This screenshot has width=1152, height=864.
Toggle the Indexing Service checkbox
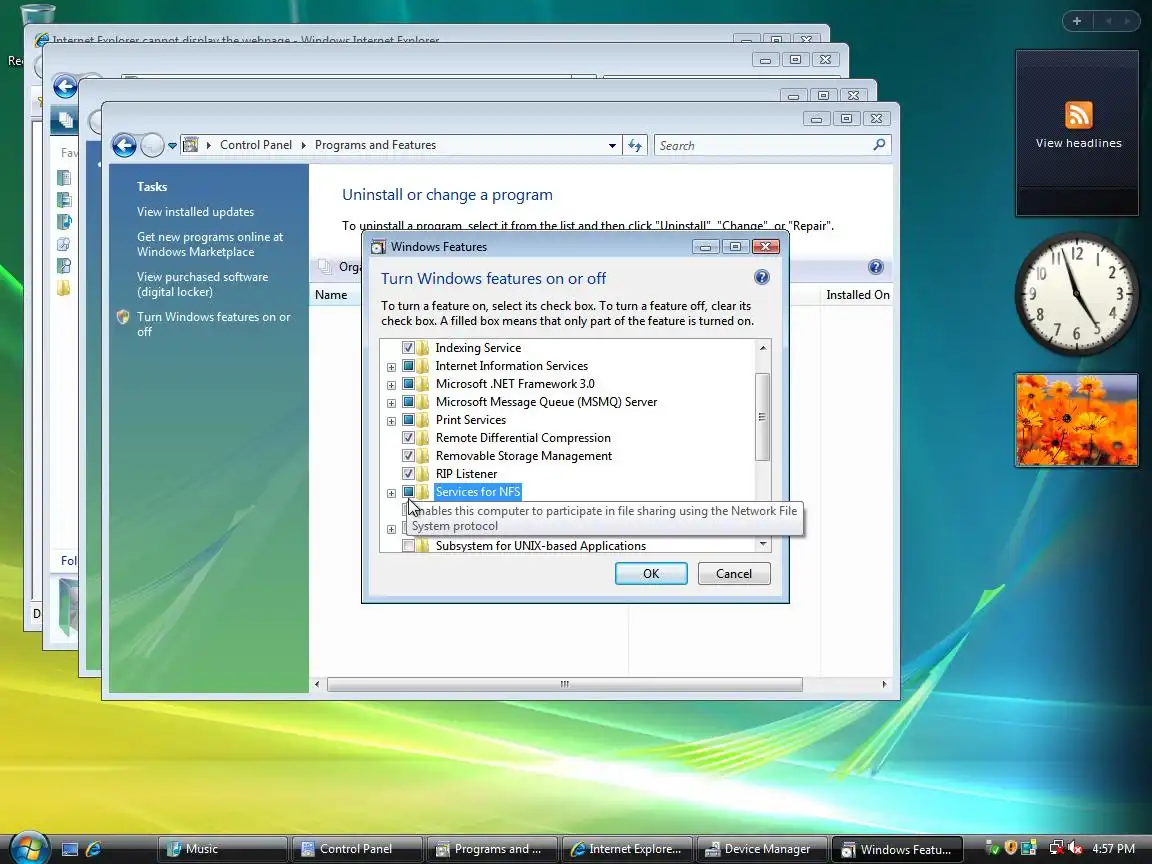(408, 348)
